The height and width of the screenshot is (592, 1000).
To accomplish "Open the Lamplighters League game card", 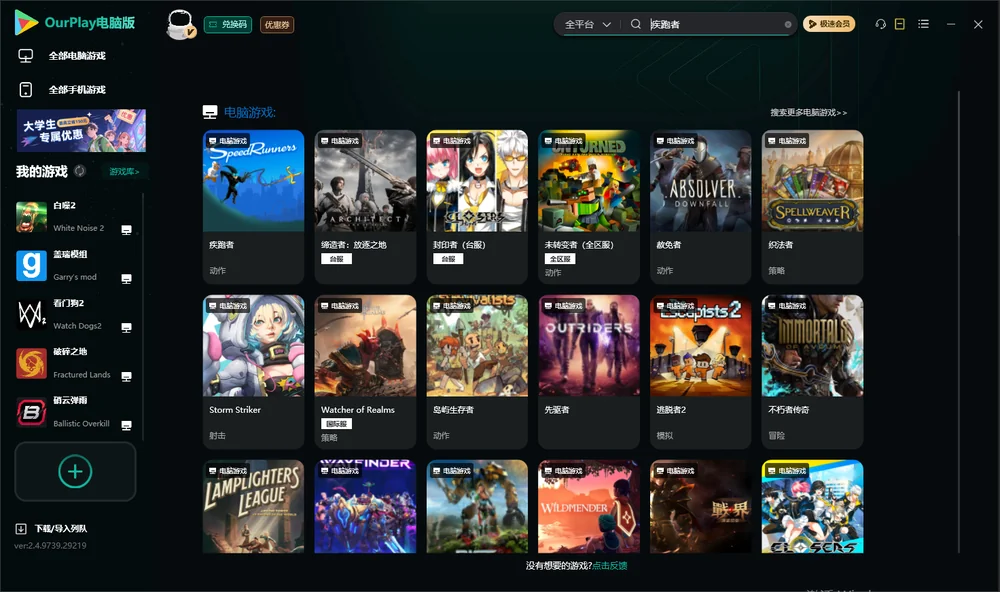I will (253, 507).
